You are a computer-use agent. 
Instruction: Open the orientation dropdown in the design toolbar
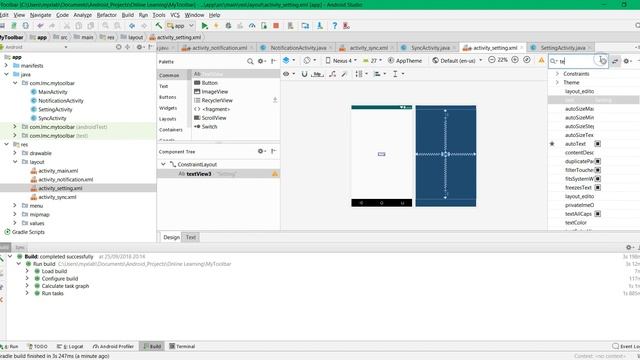coord(310,60)
